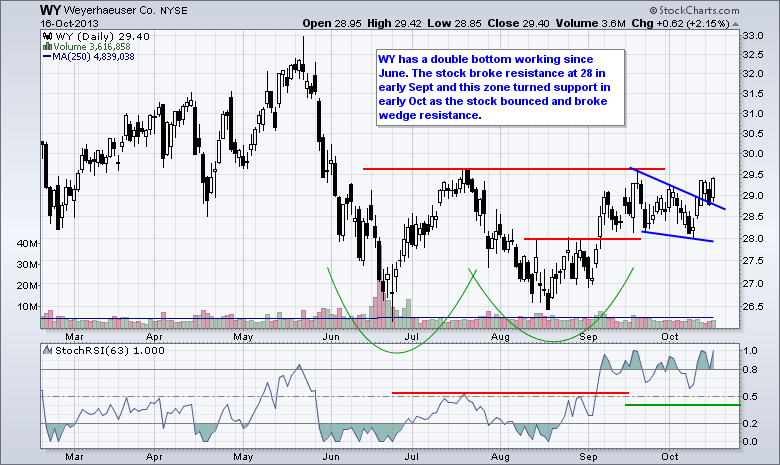This screenshot has height=465, width=780.
Task: Click the 28.0 price axis label
Action: 753,238
